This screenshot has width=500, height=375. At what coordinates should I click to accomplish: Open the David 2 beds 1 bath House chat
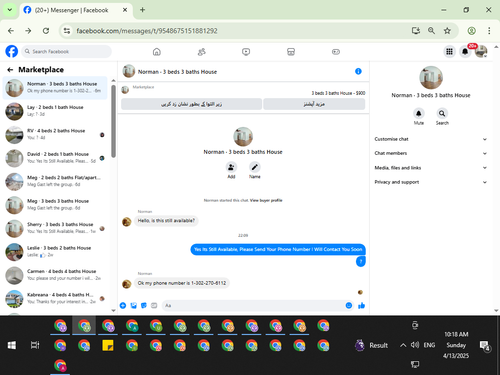point(55,158)
